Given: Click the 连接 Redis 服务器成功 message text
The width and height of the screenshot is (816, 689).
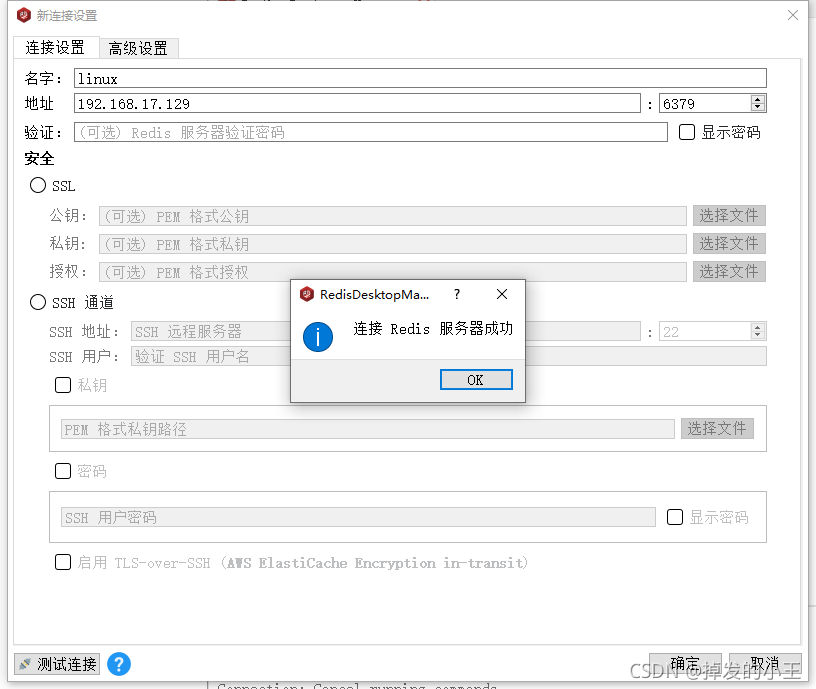Looking at the screenshot, I should coord(433,329).
